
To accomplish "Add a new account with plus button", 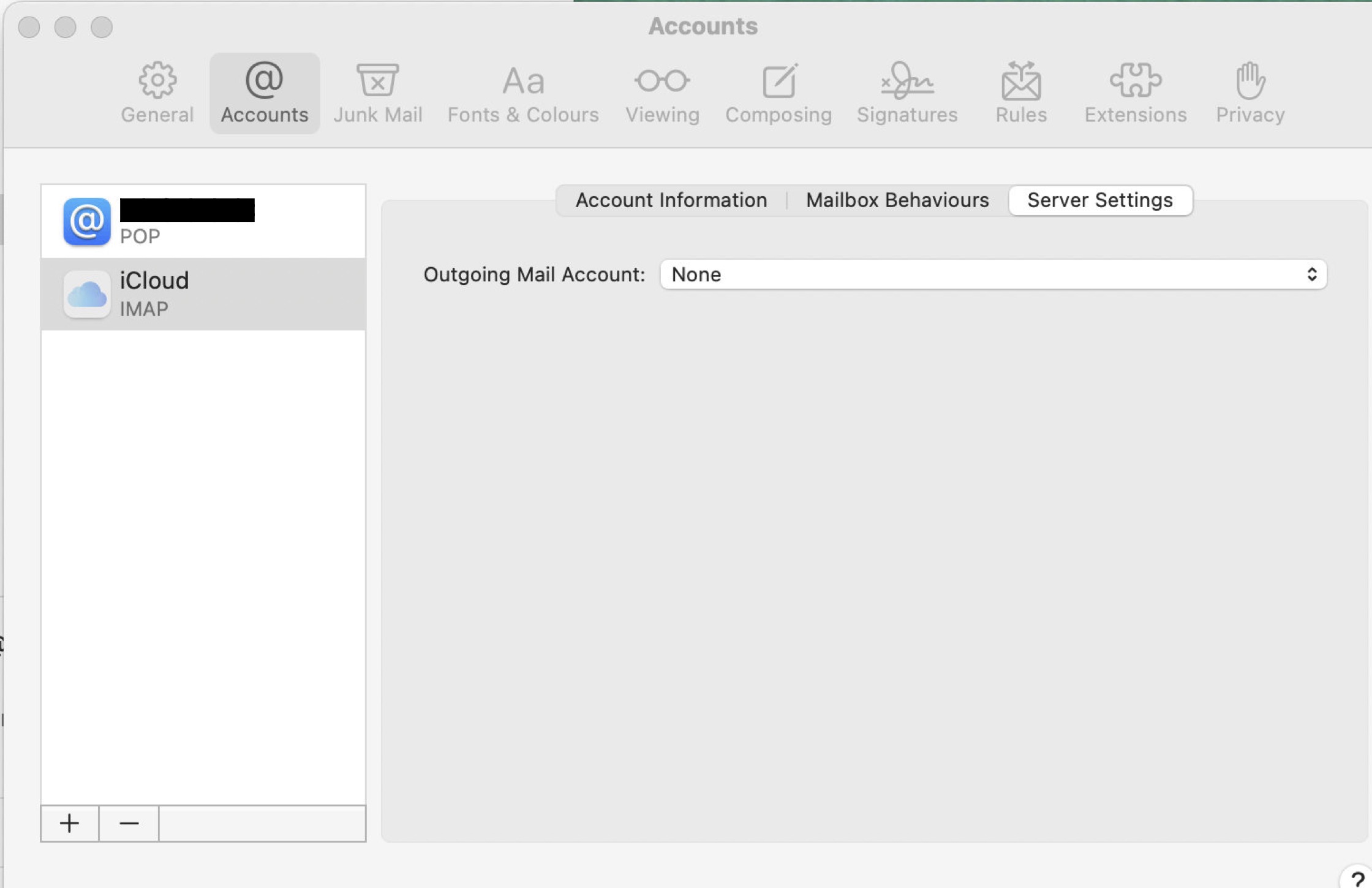I will [x=70, y=823].
